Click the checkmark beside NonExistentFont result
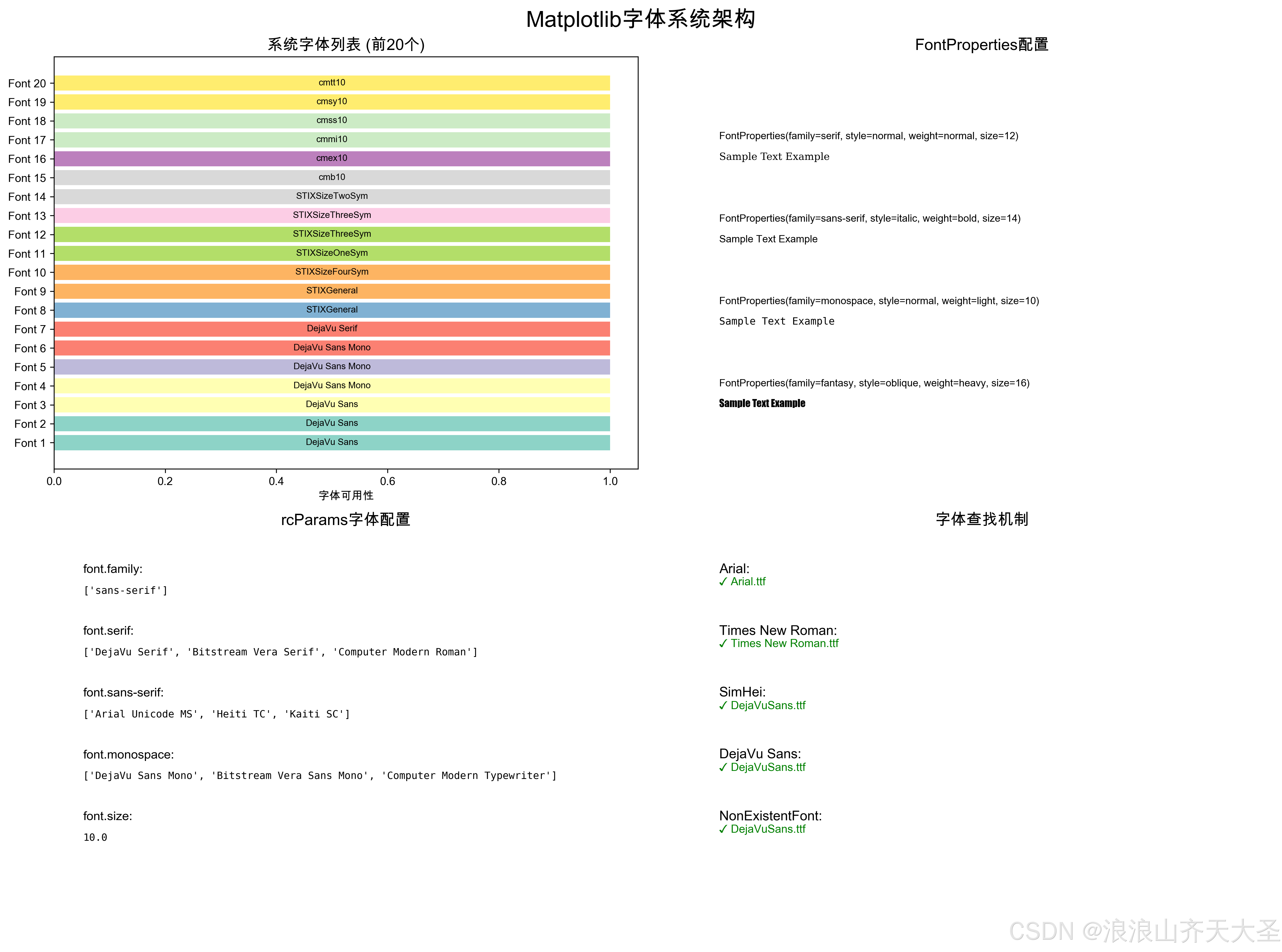This screenshot has width=1282, height=952. click(x=724, y=829)
